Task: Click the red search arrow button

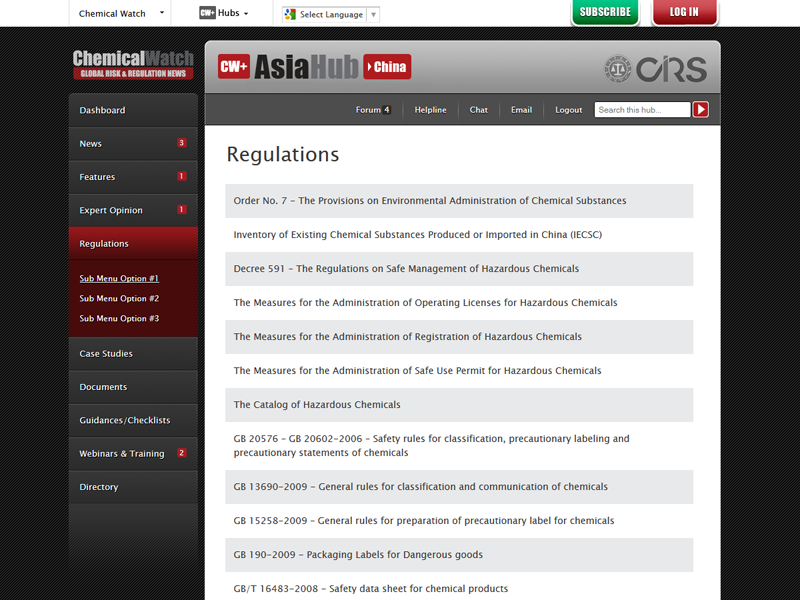Action: click(701, 110)
